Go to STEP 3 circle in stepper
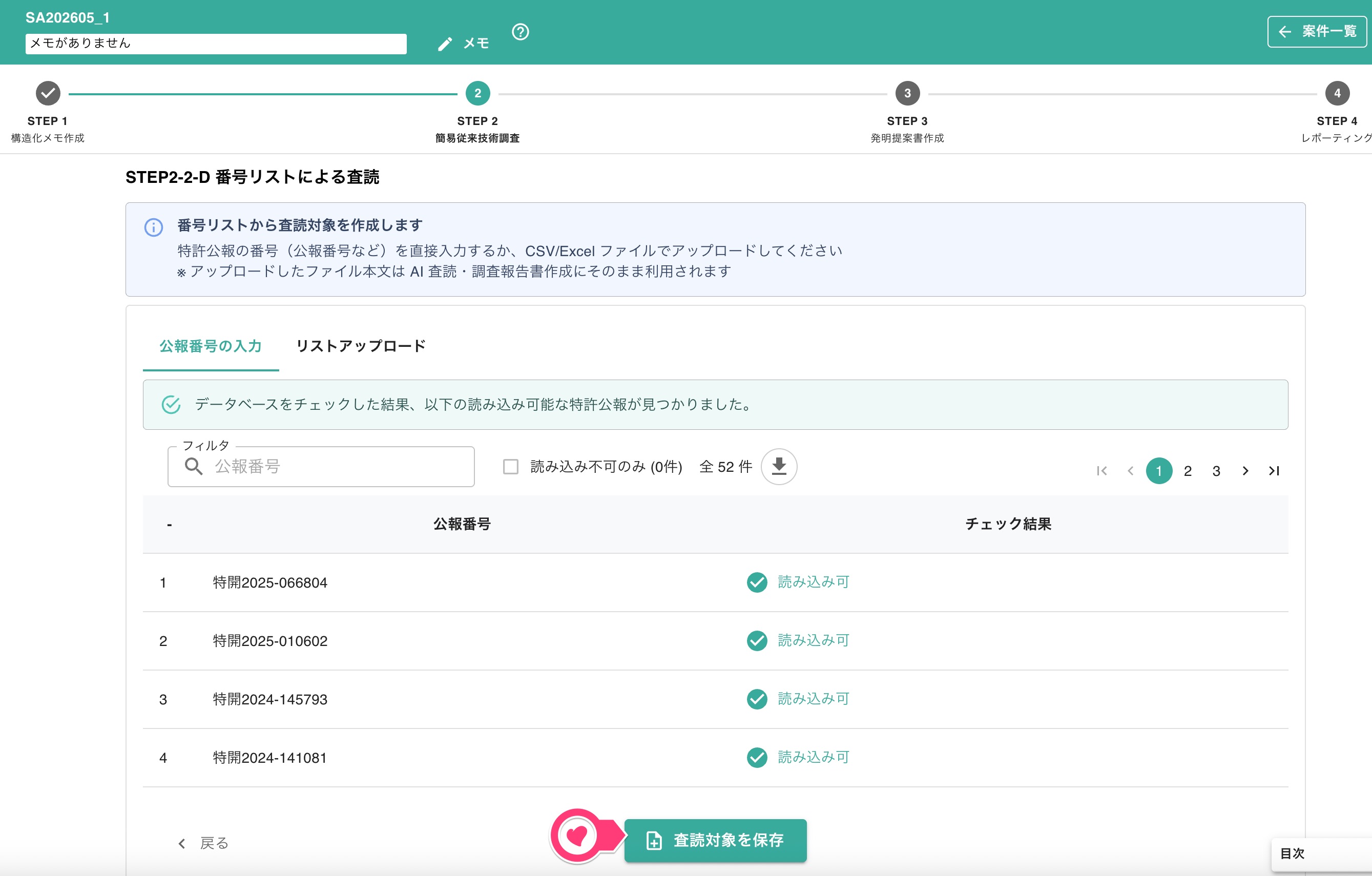 (x=907, y=93)
